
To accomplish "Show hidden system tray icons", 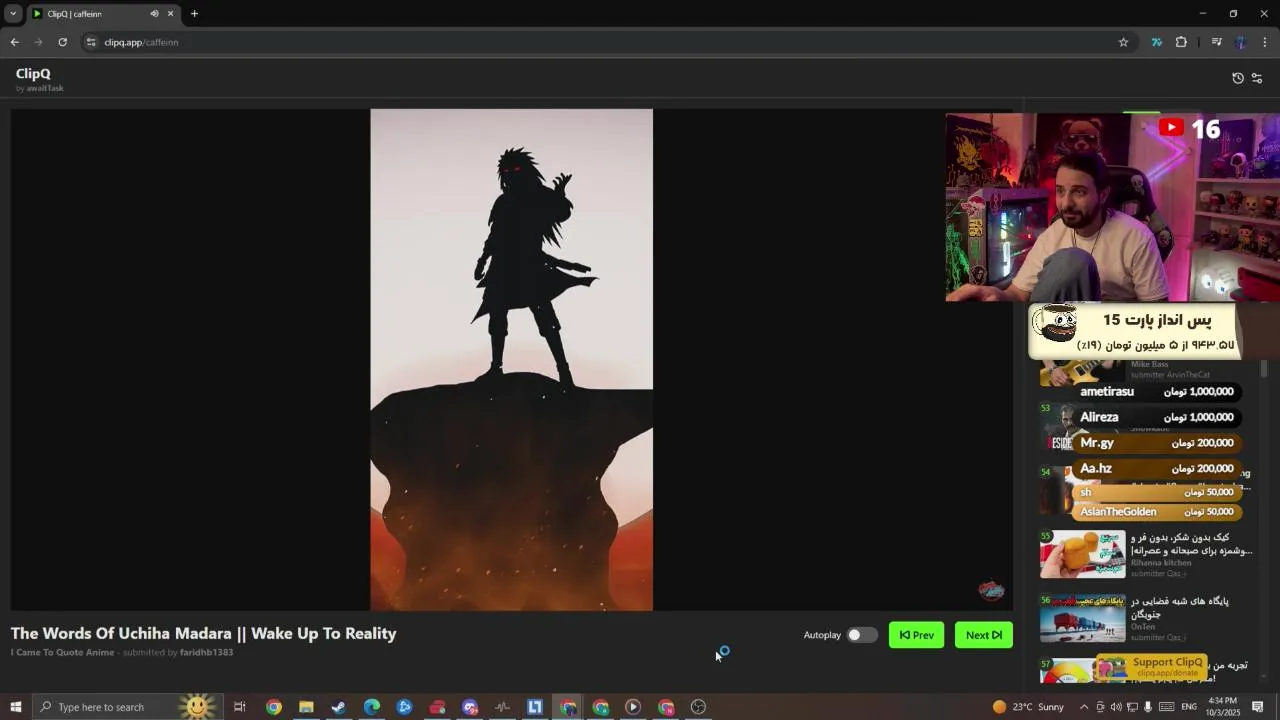I will [1084, 707].
